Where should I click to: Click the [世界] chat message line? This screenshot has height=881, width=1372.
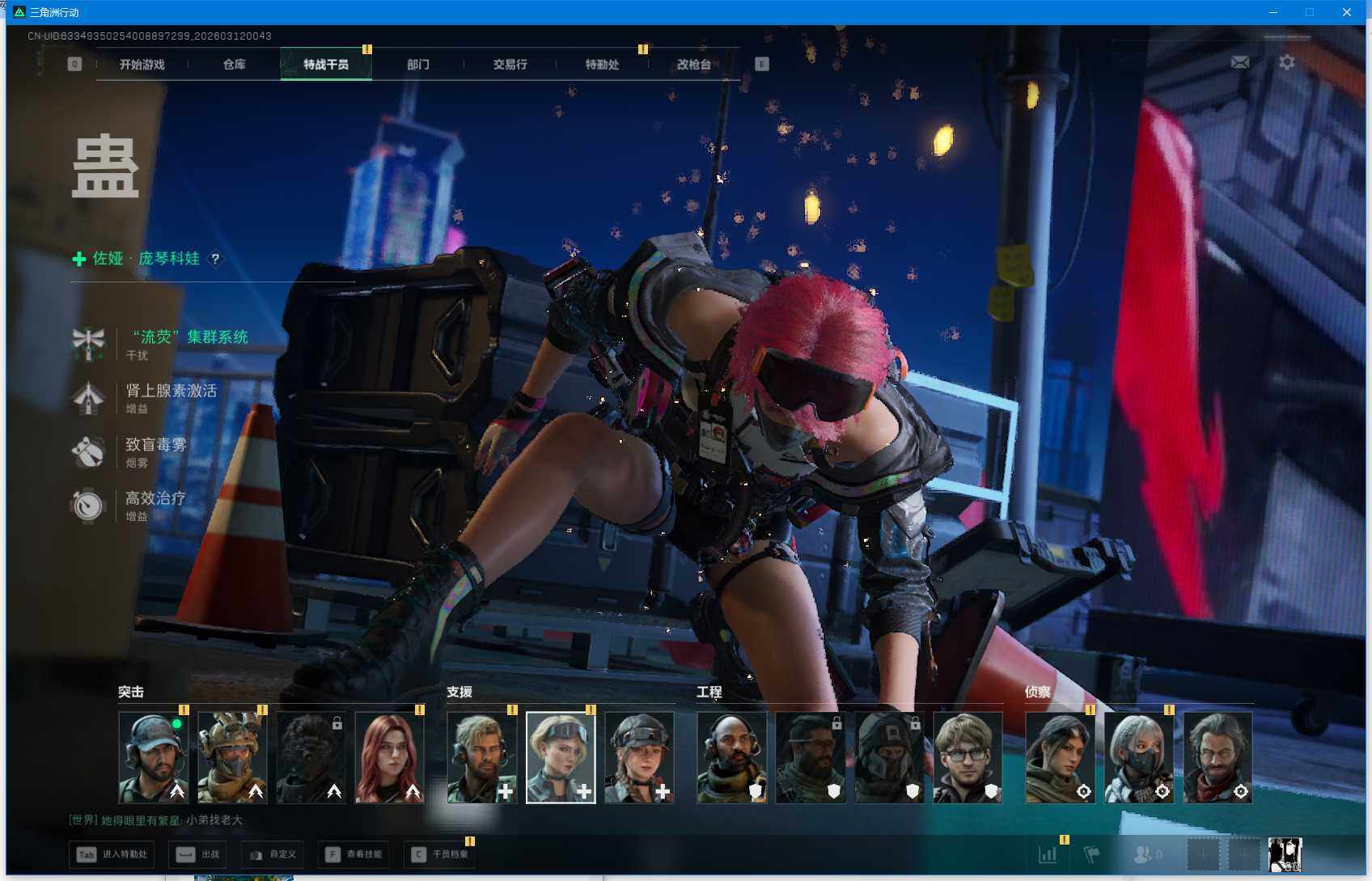(156, 820)
